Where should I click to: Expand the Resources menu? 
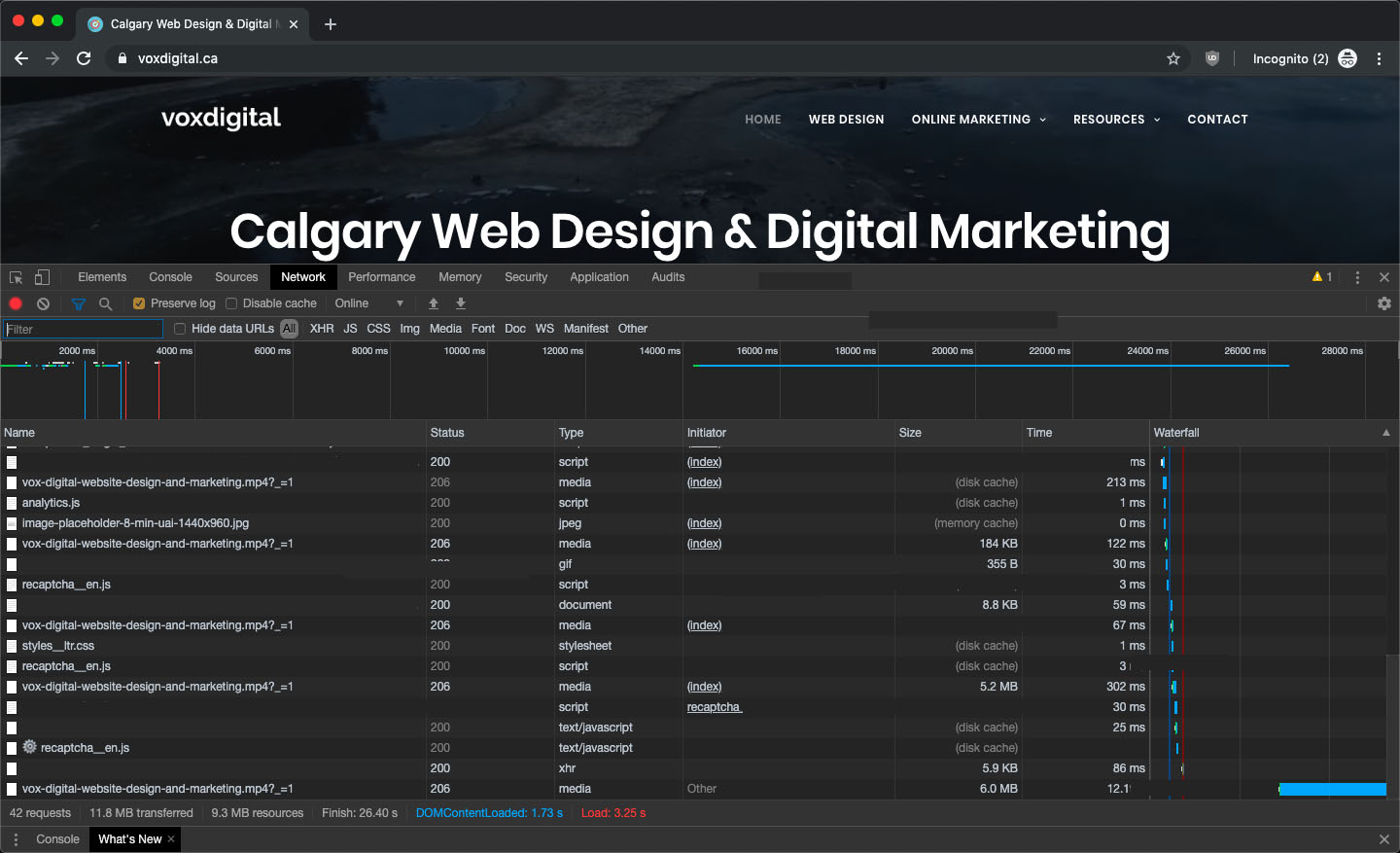tap(1117, 120)
